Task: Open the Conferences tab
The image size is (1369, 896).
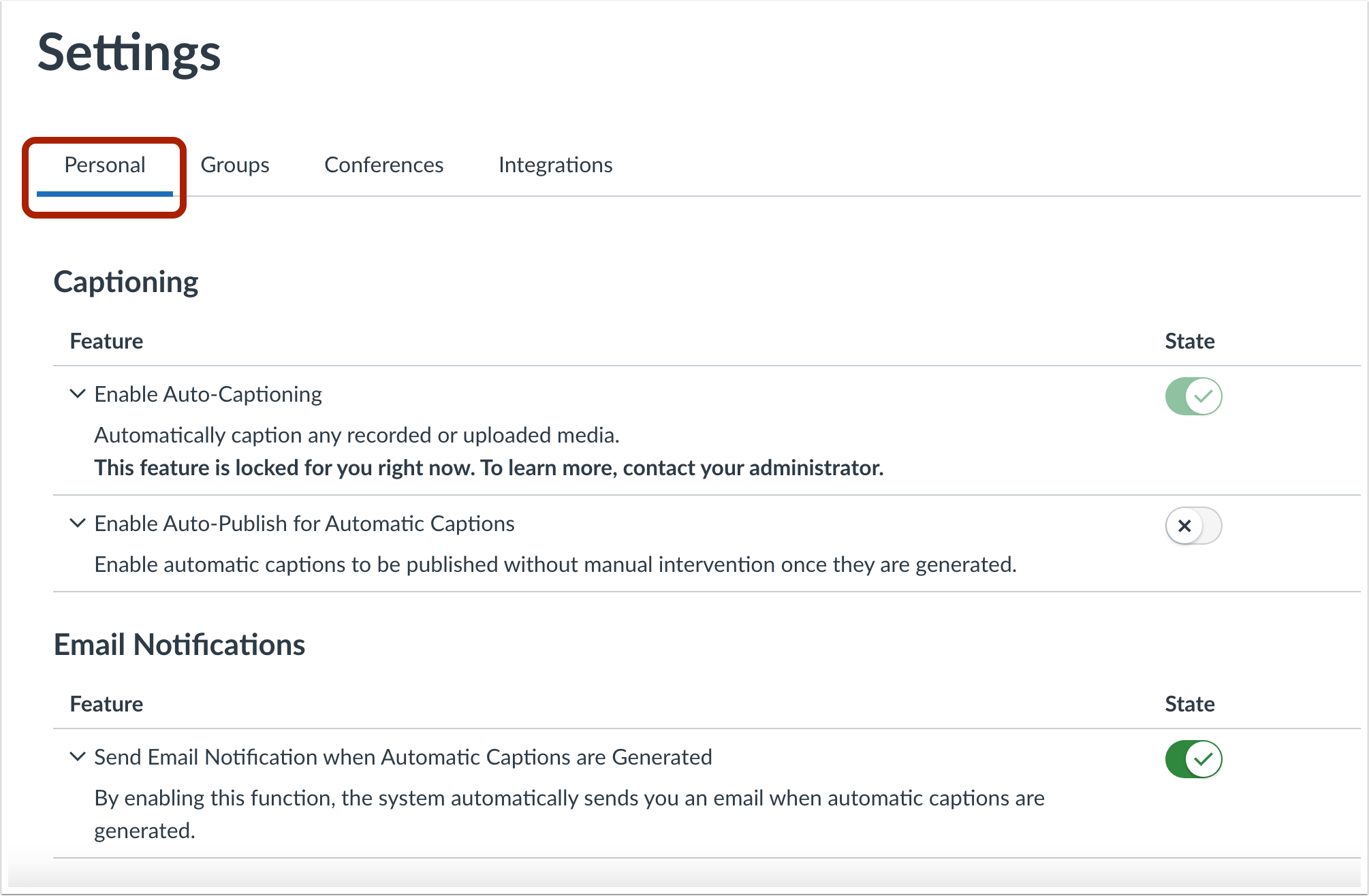Action: (x=383, y=165)
